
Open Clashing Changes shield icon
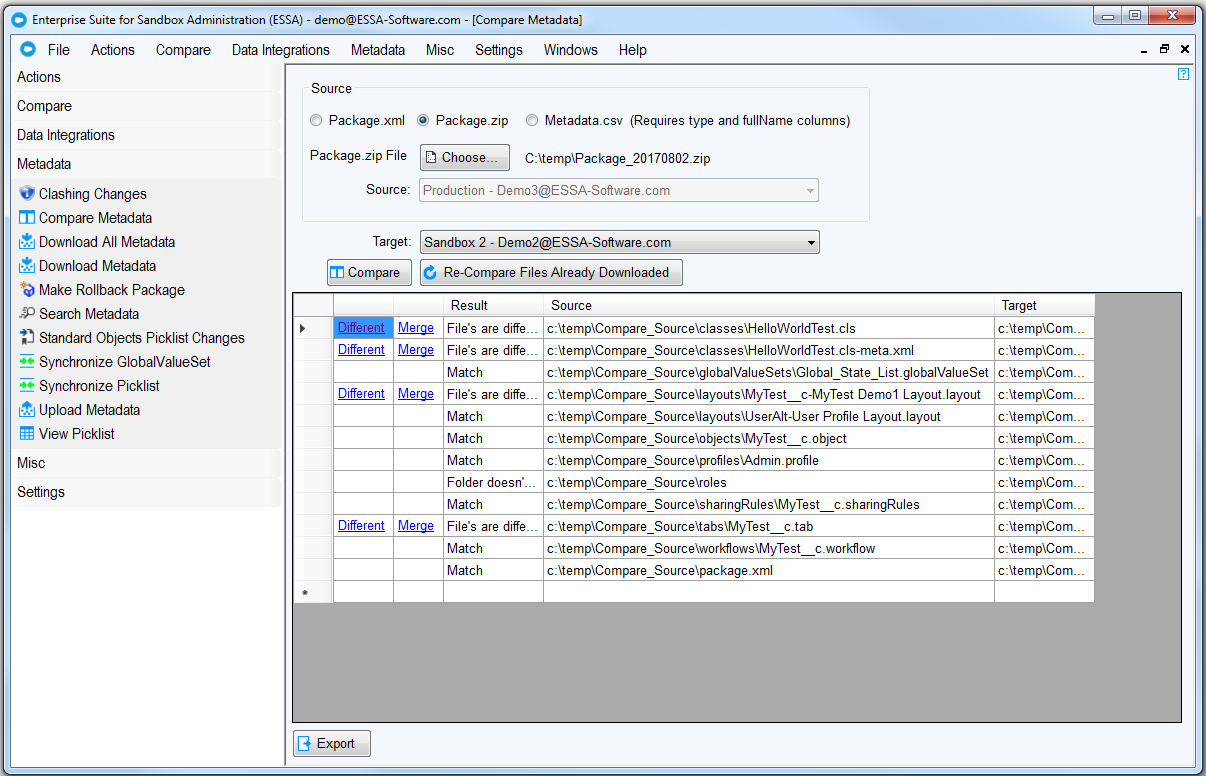27,194
